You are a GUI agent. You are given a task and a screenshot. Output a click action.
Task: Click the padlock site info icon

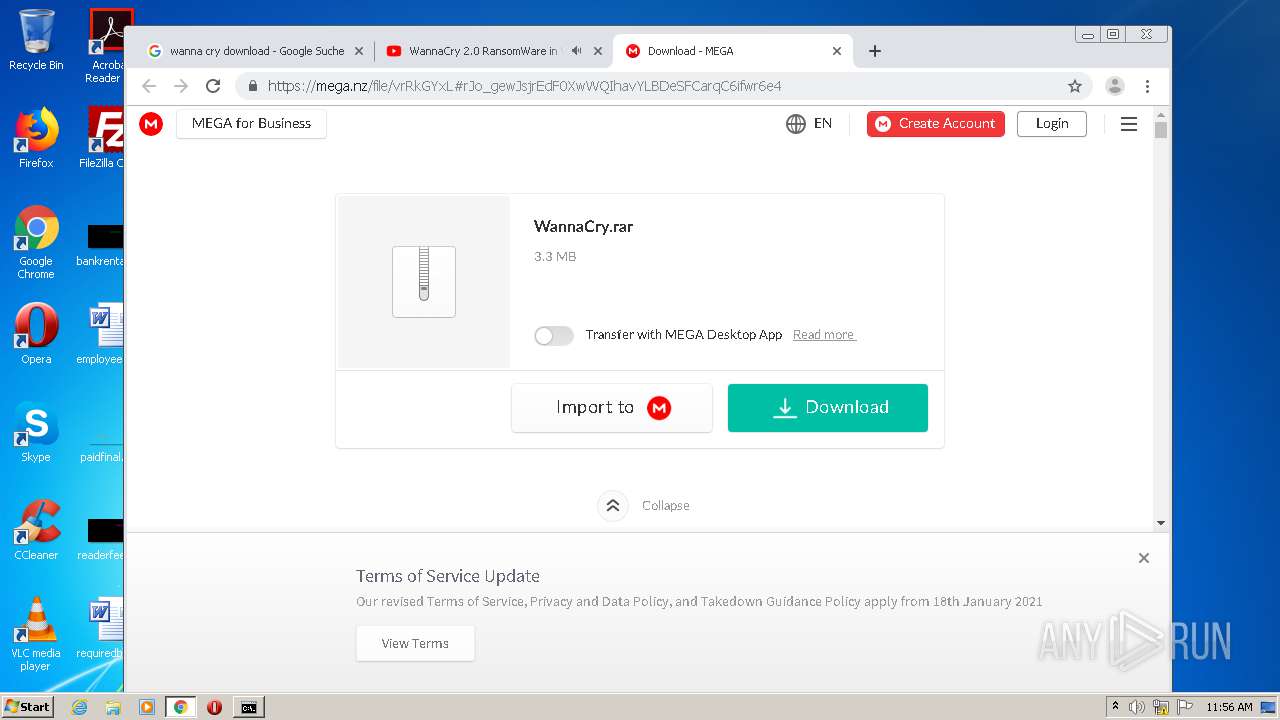coord(253,86)
